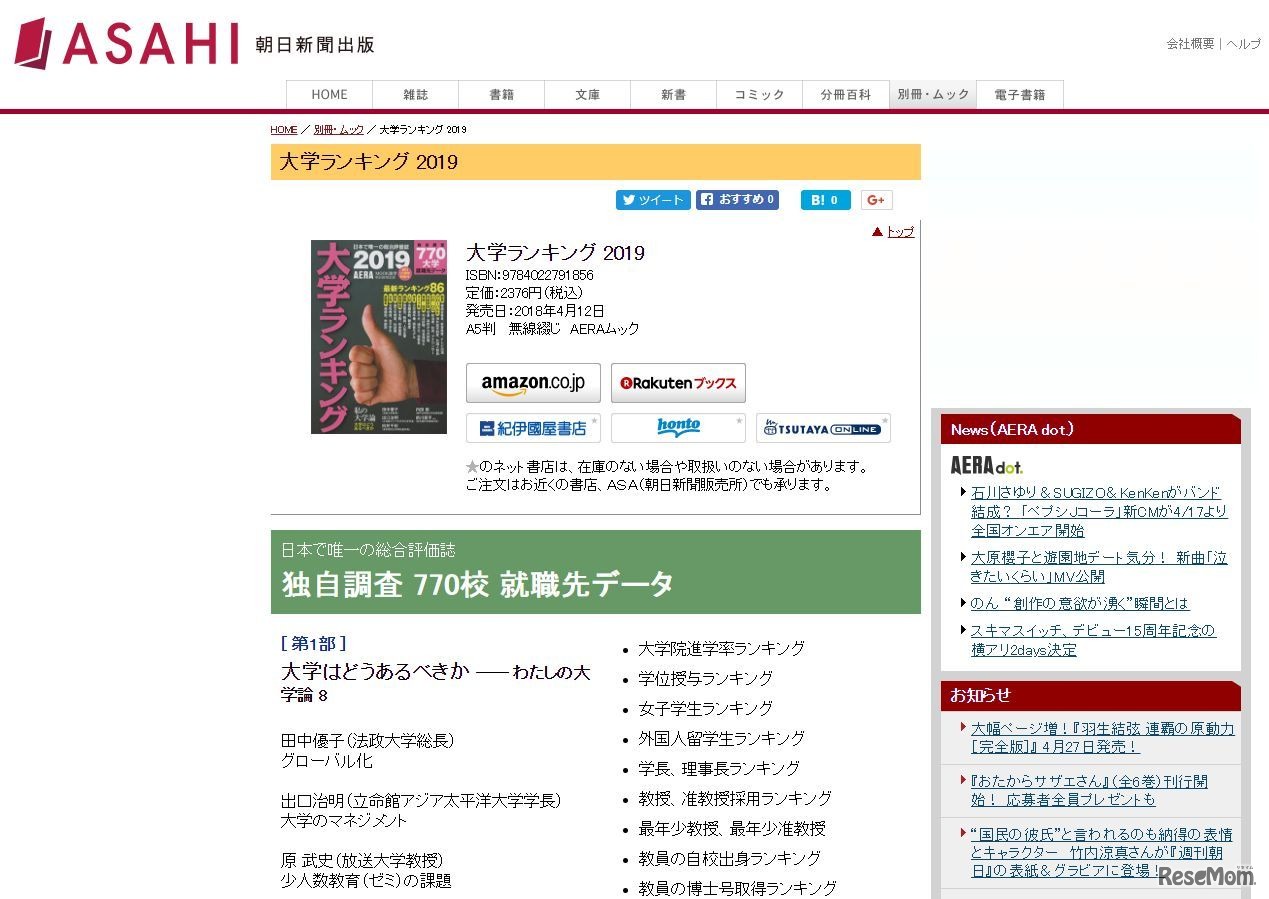Click the TSUTAYA ONLINE store icon
The width and height of the screenshot is (1269, 899).
[821, 427]
